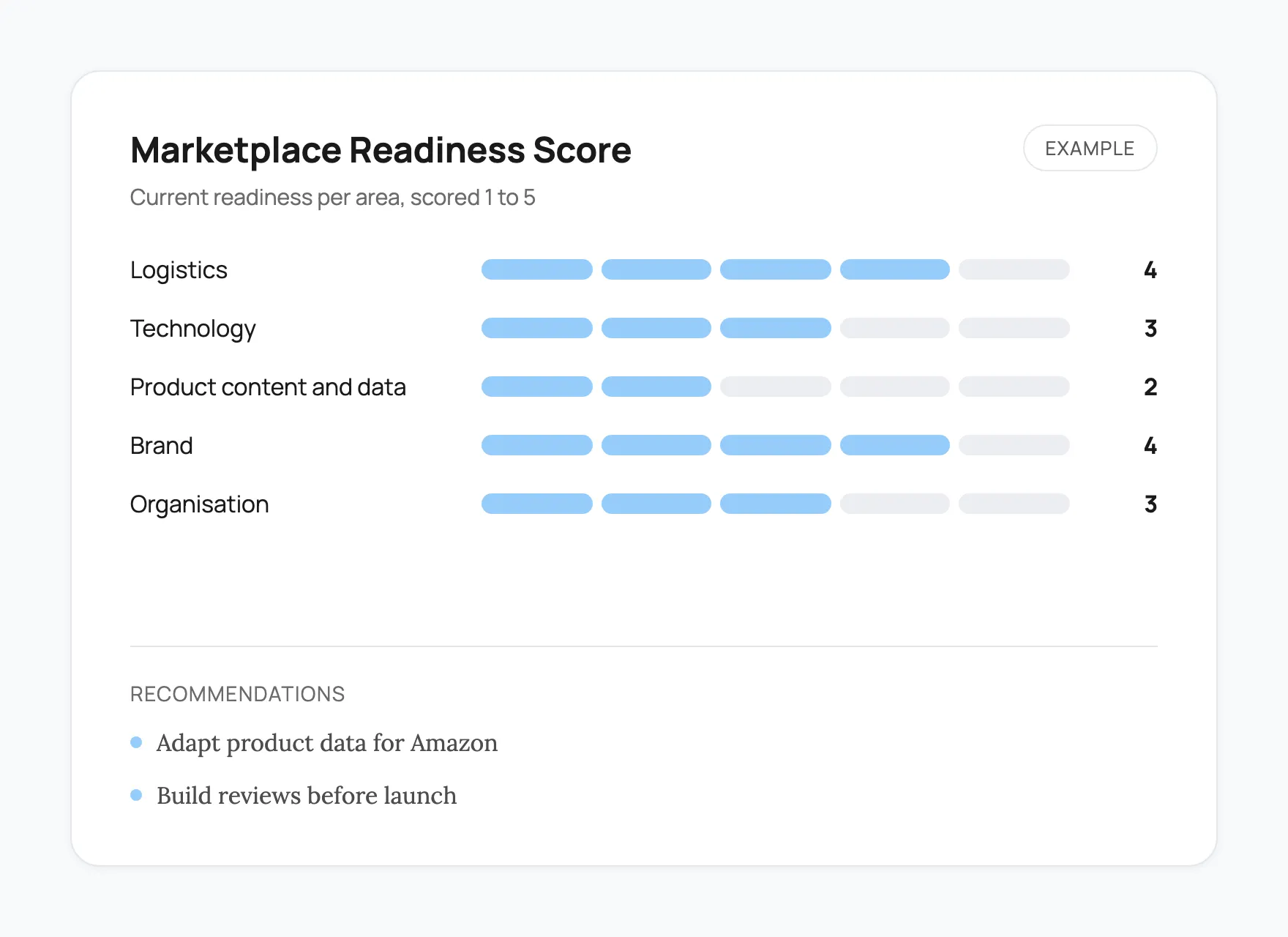Click the Organisation score value 3
Viewport: 1288px width, 937px height.
[1150, 504]
